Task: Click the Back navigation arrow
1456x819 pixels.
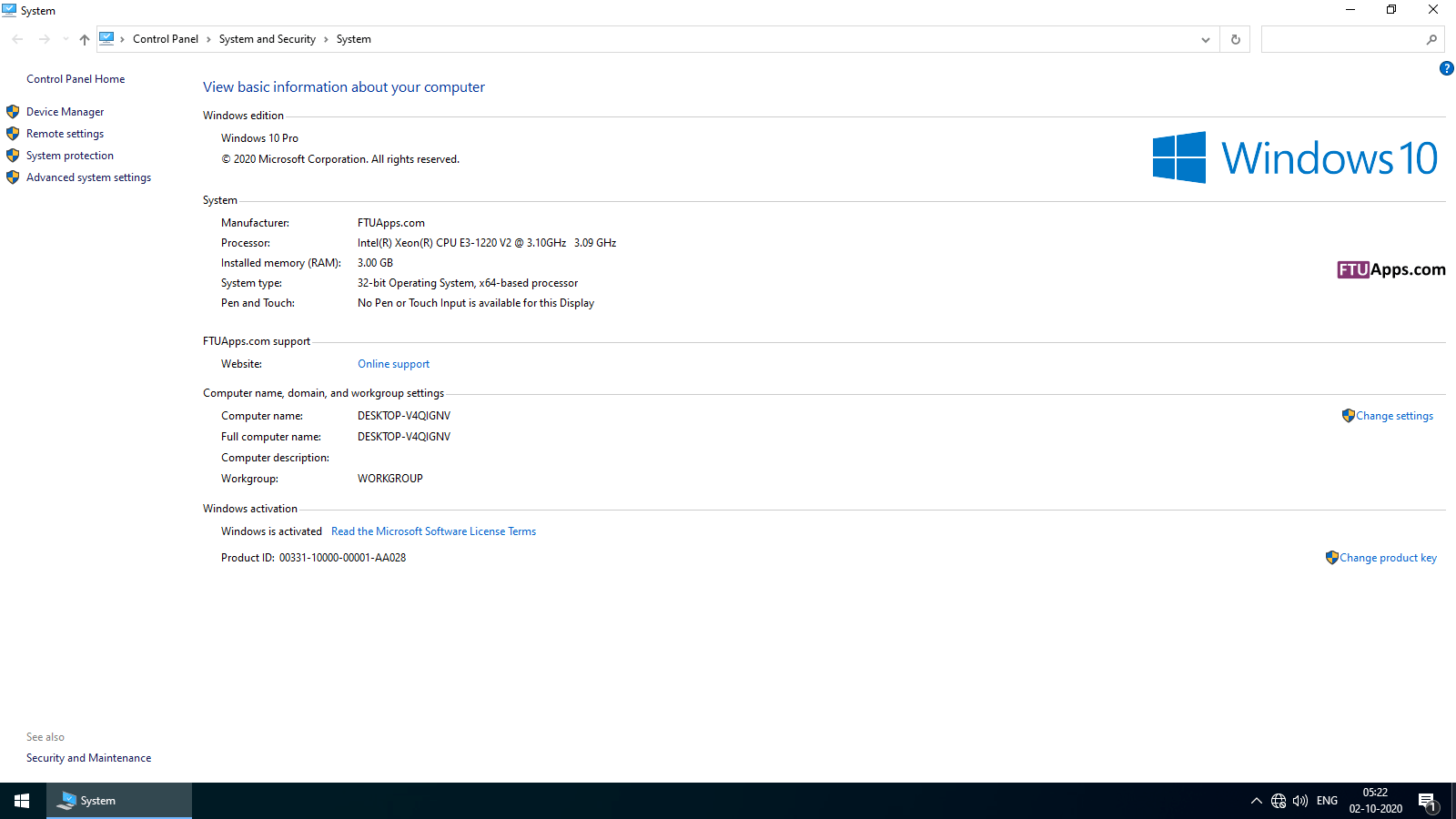Action: (x=17, y=39)
